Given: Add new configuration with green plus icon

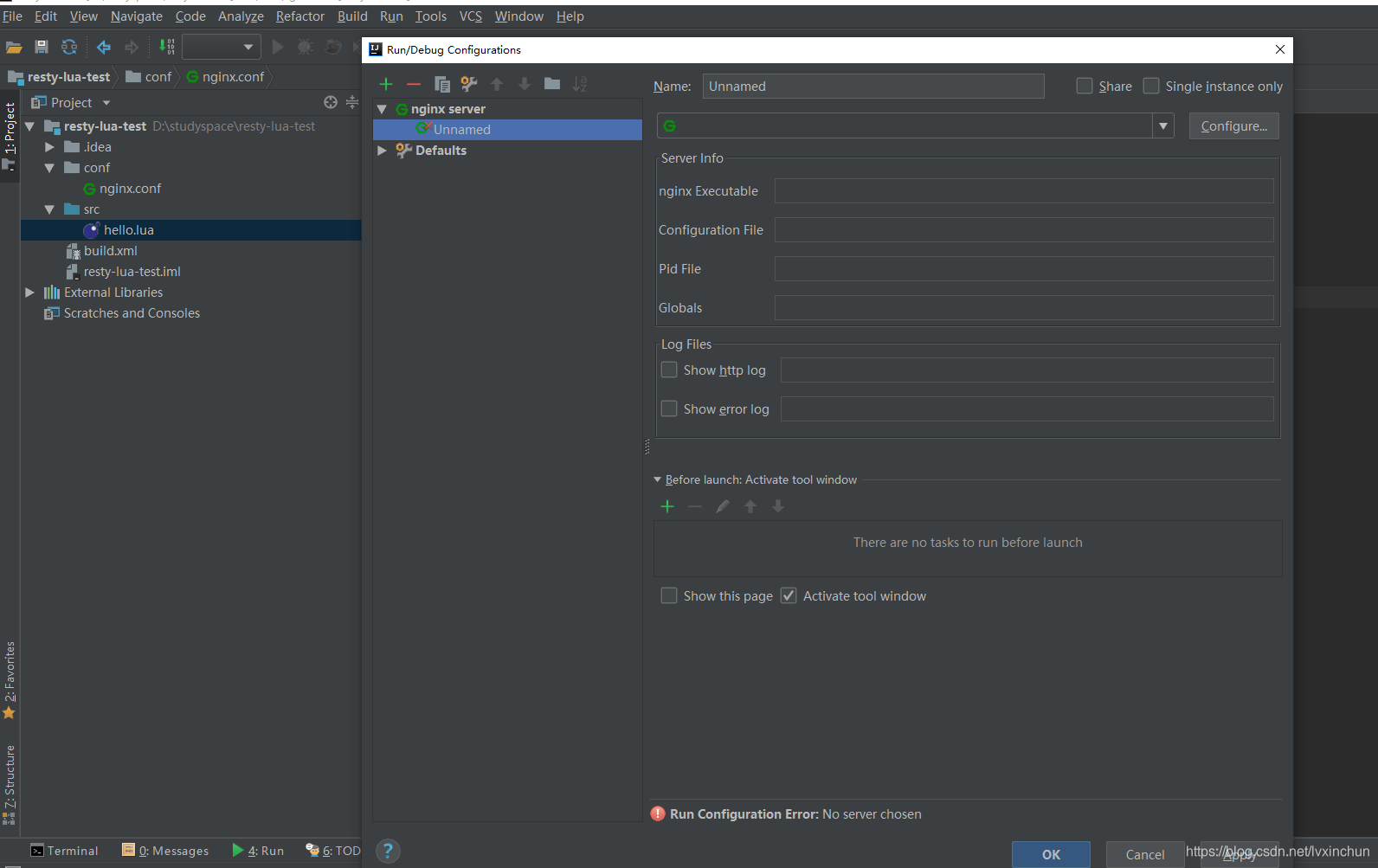Looking at the screenshot, I should (386, 84).
